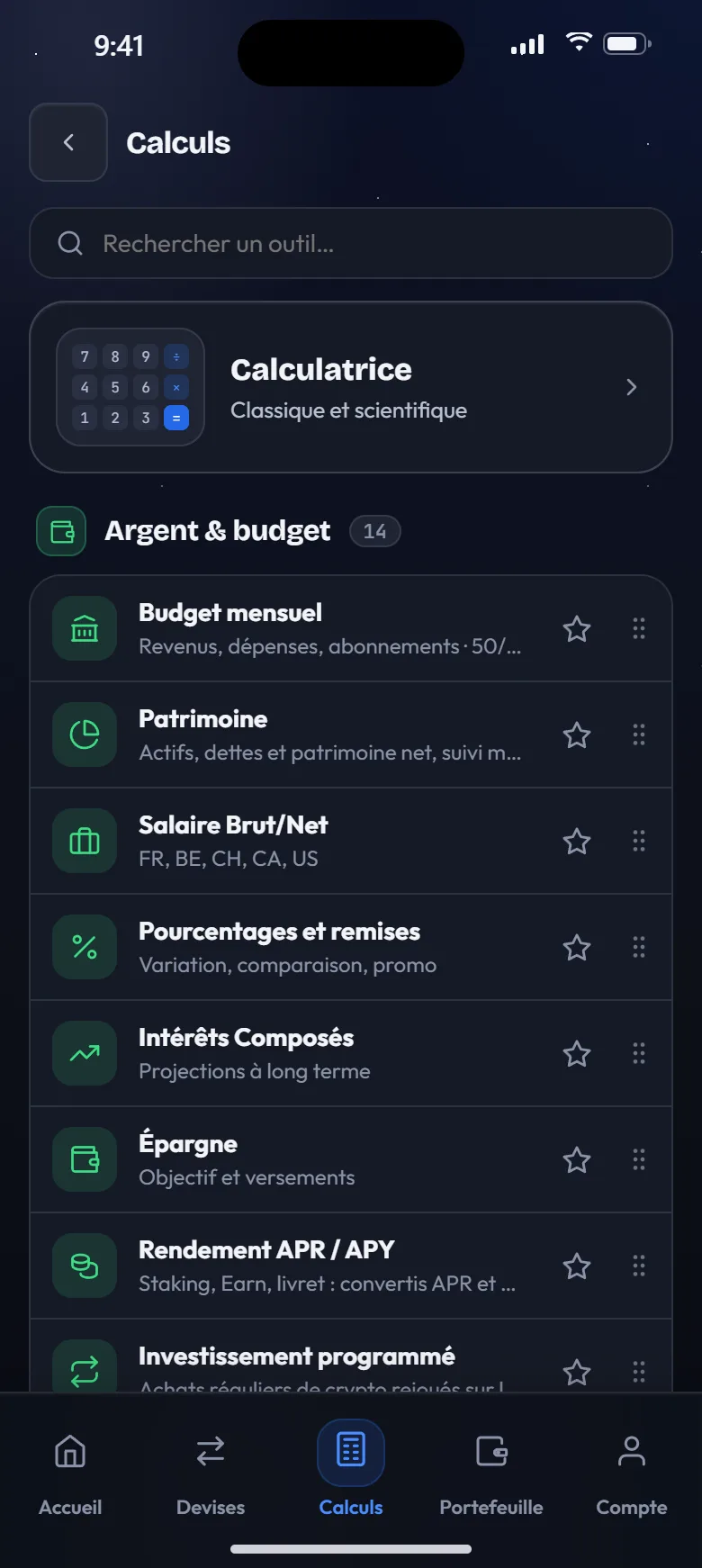Open the Salaire Brut/Net briefcase icon
Image resolution: width=702 pixels, height=1568 pixels.
[85, 841]
